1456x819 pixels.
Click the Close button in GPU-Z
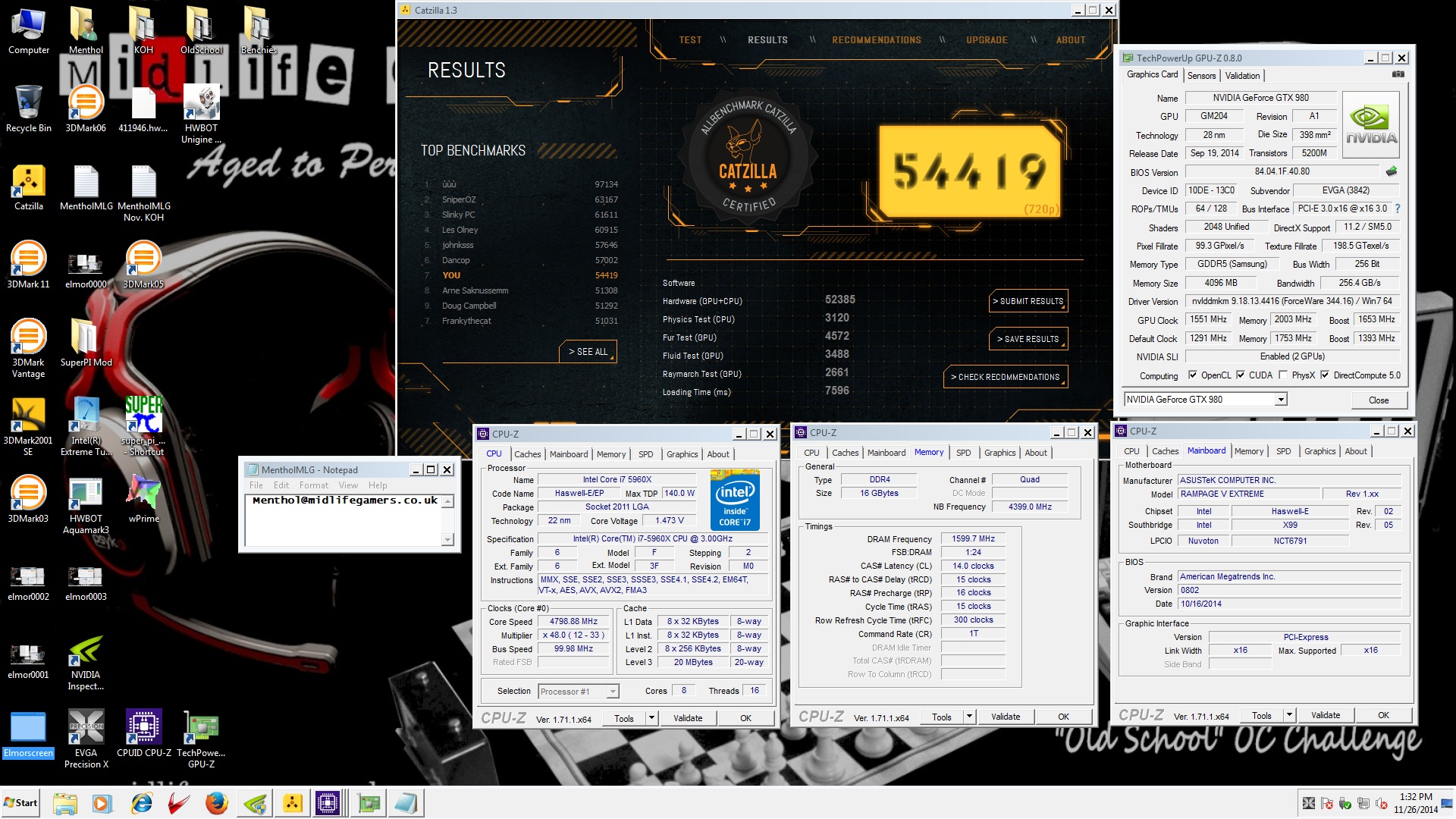pyautogui.click(x=1379, y=400)
